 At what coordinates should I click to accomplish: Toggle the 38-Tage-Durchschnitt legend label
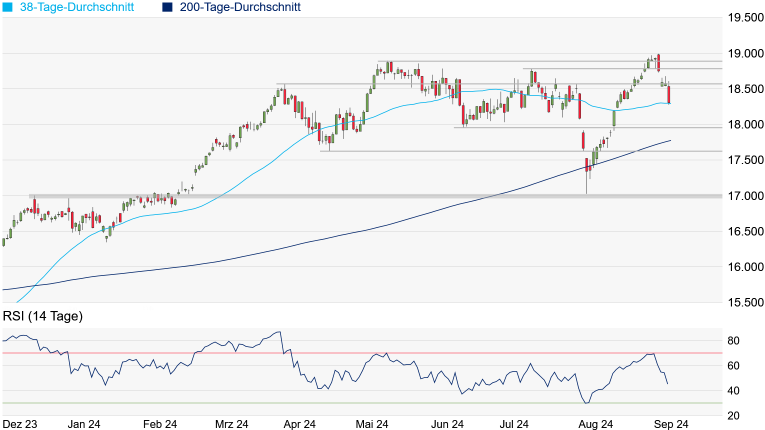pos(83,7)
